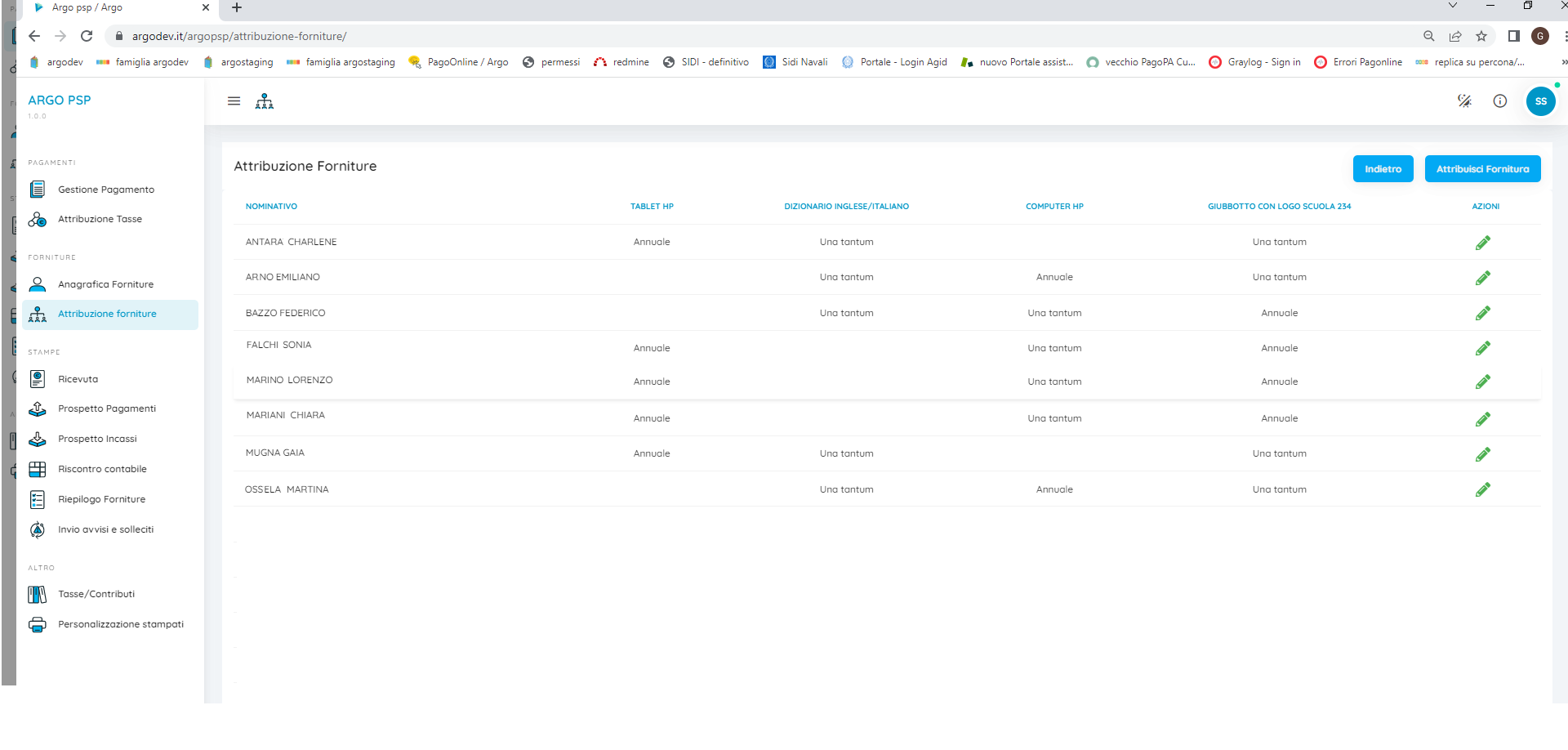
Task: Open Riepilogo Forniture menu item
Action: tap(110, 499)
